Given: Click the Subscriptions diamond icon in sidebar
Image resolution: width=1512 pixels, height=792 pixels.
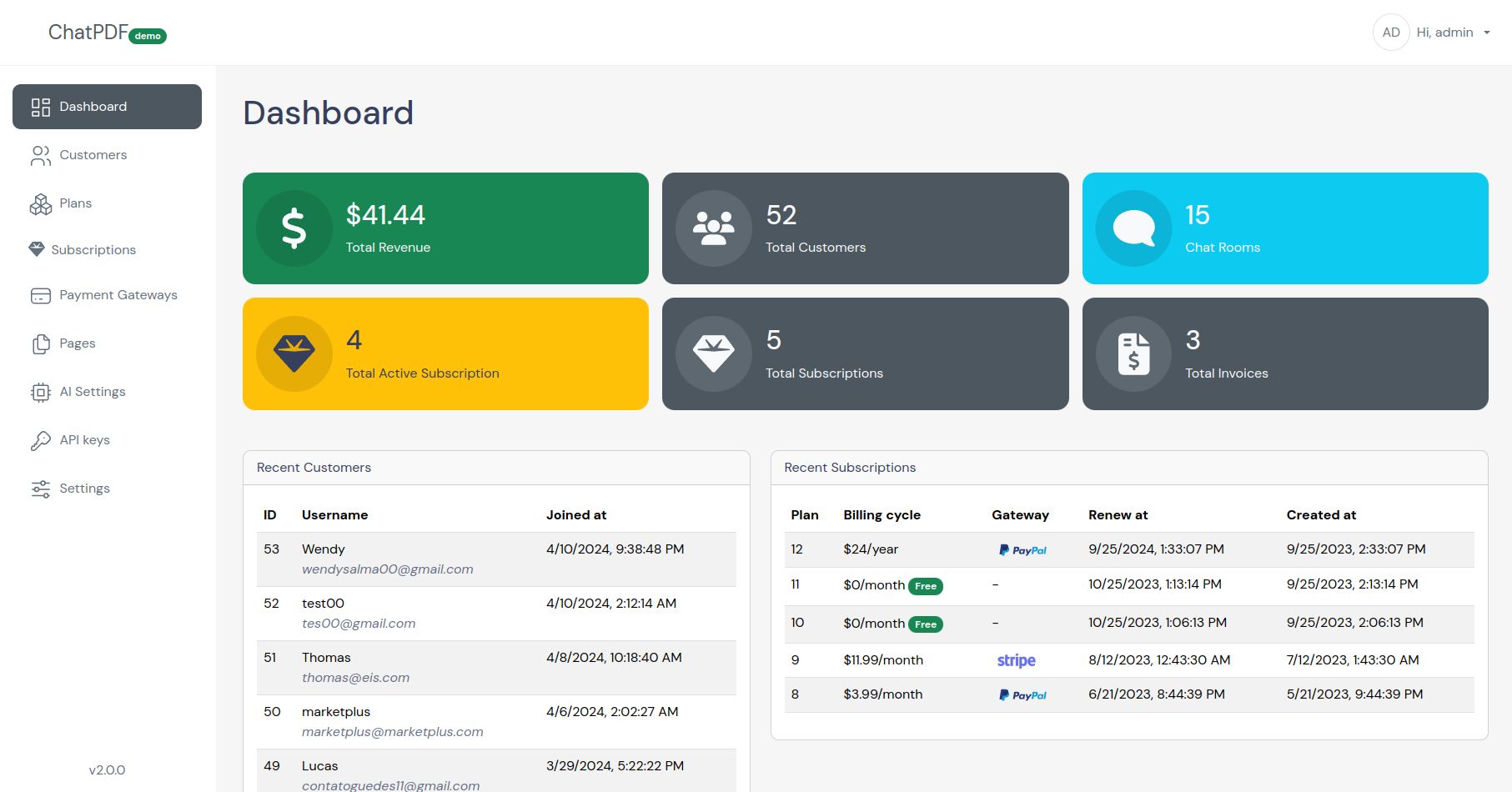Looking at the screenshot, I should (37, 249).
